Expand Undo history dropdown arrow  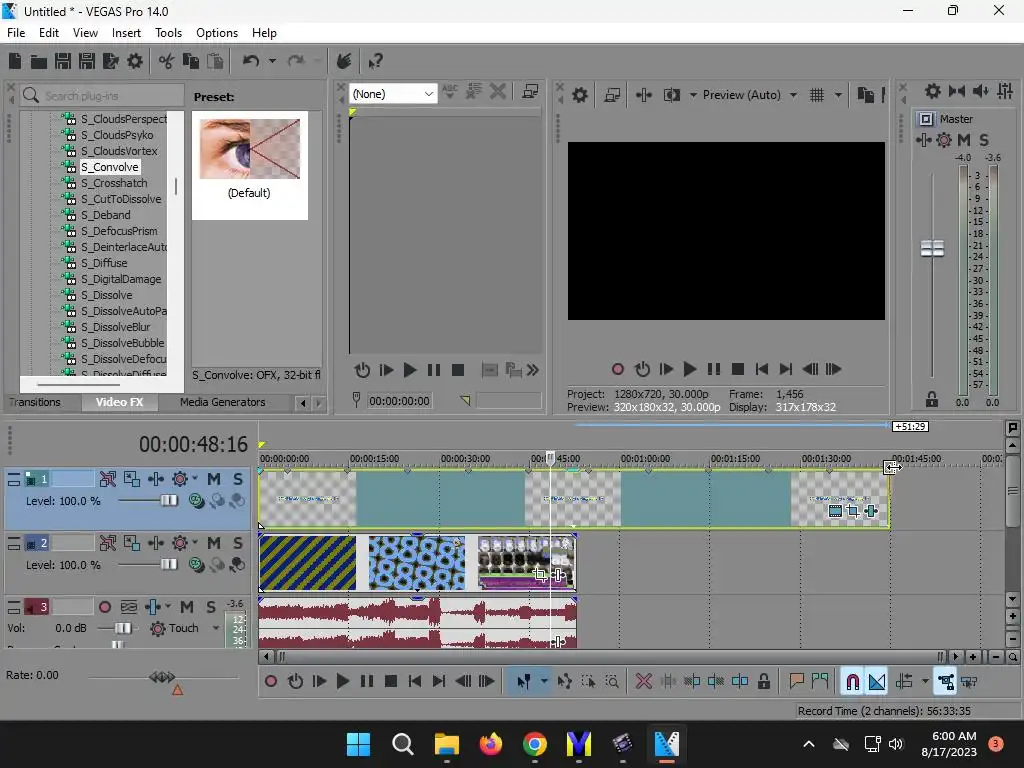(272, 61)
